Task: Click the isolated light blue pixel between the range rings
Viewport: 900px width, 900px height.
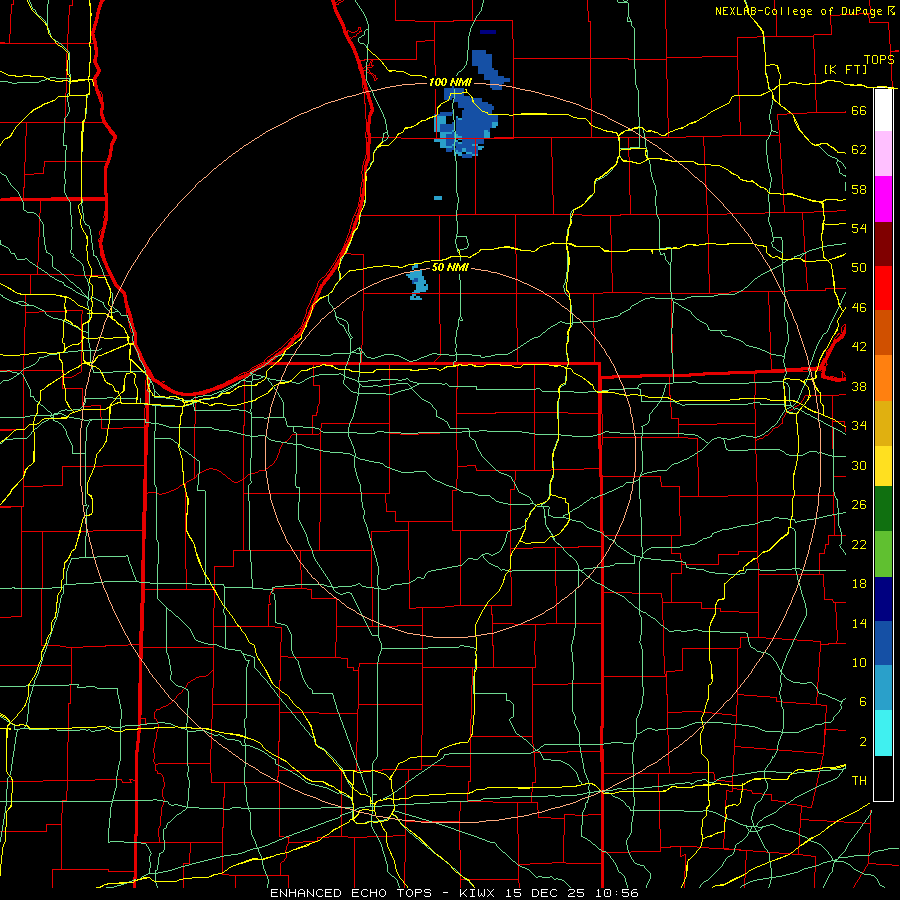Action: 438,198
